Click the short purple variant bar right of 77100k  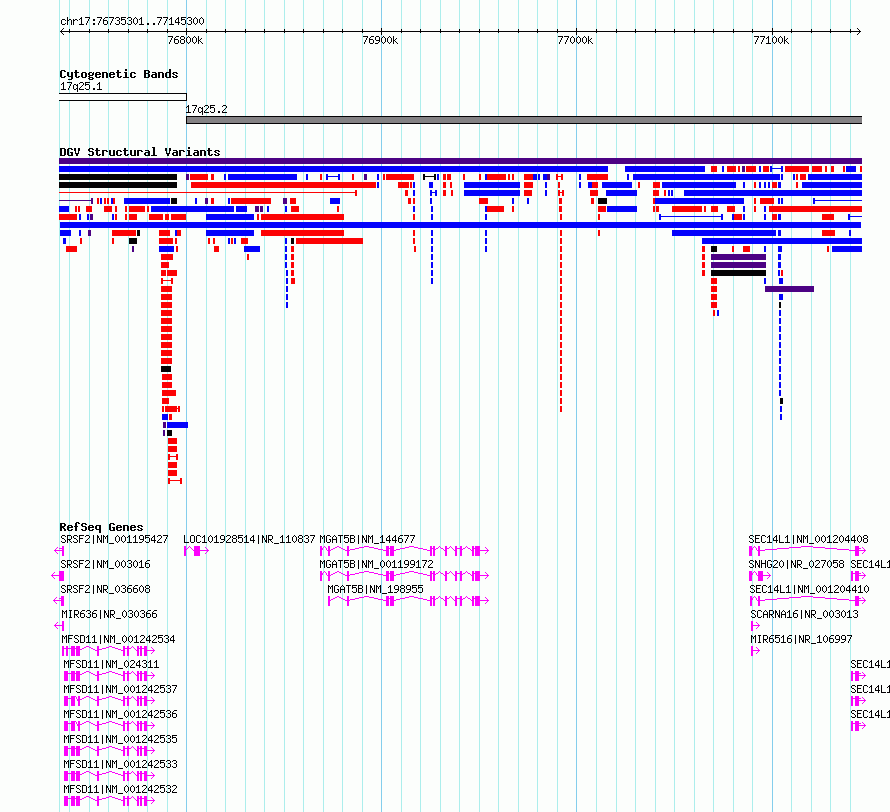(x=790, y=289)
